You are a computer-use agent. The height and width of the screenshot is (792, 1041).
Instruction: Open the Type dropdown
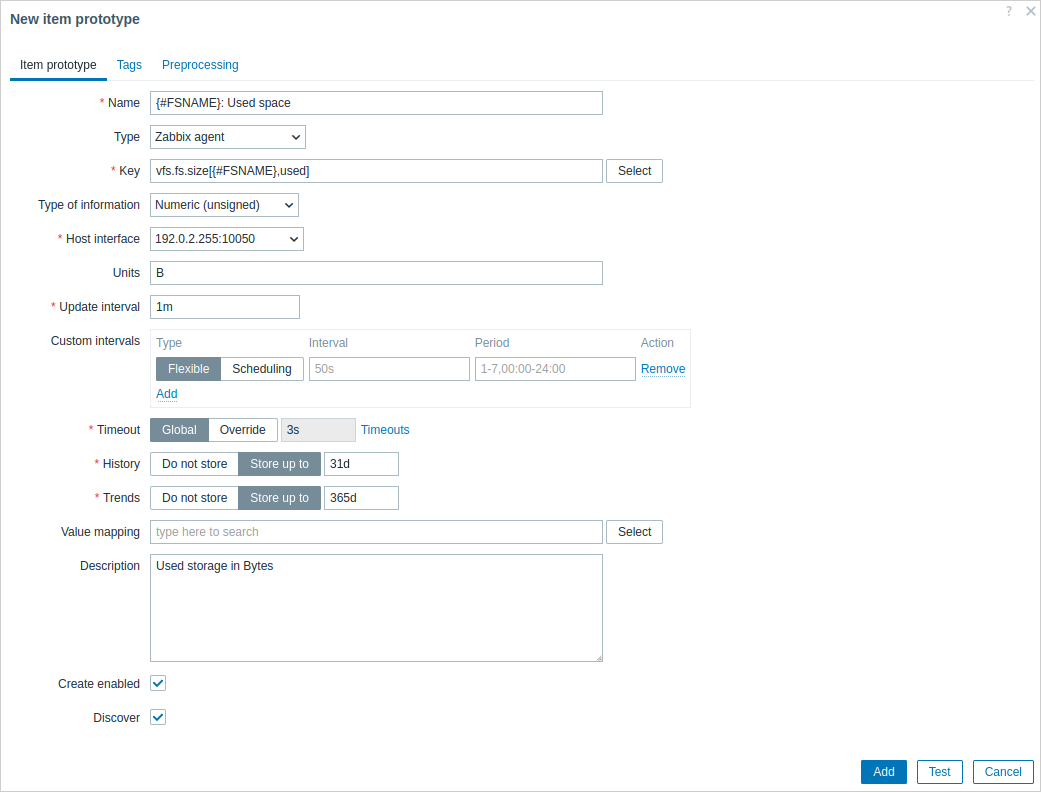[228, 137]
